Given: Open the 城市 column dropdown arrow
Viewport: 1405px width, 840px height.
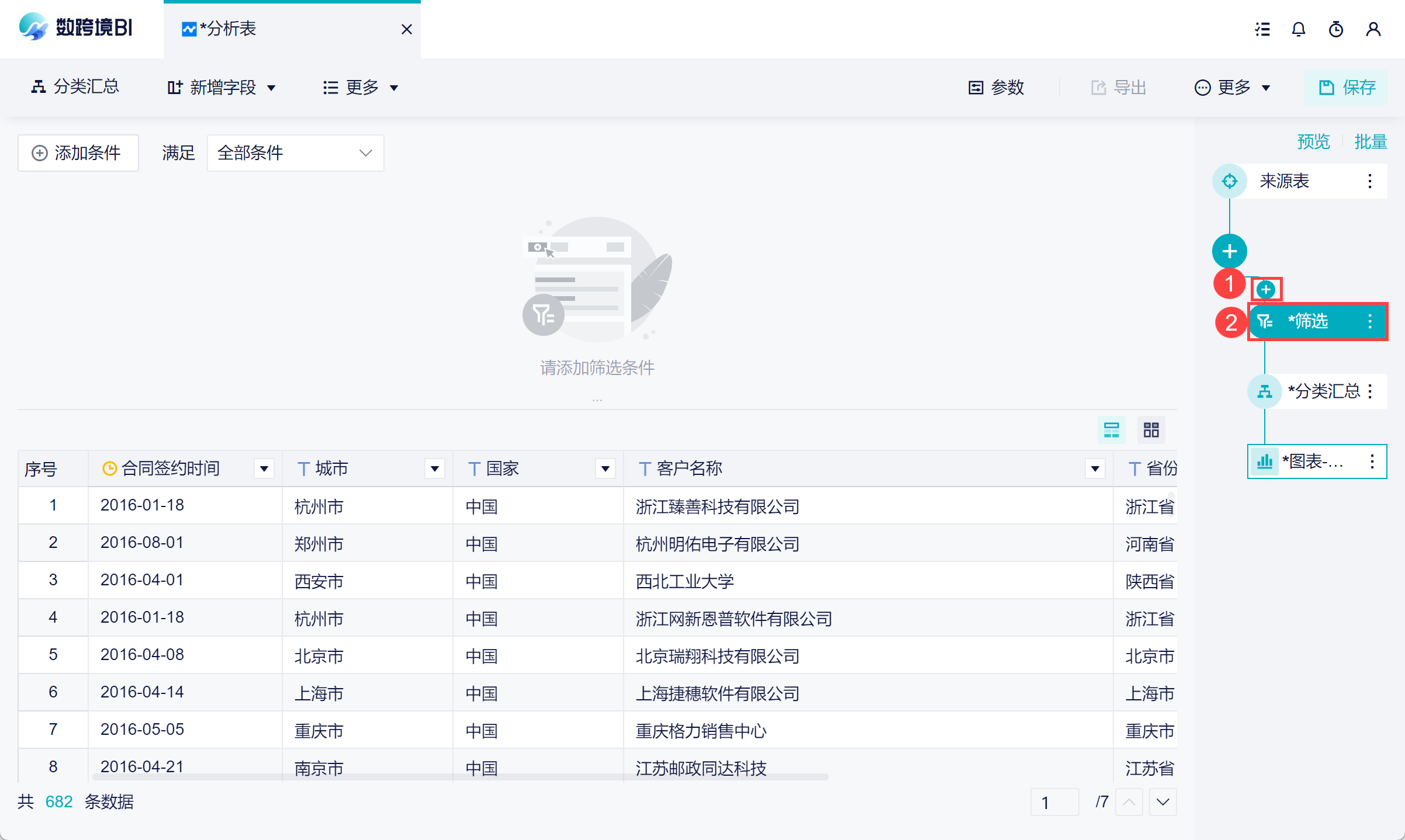Looking at the screenshot, I should click(434, 468).
